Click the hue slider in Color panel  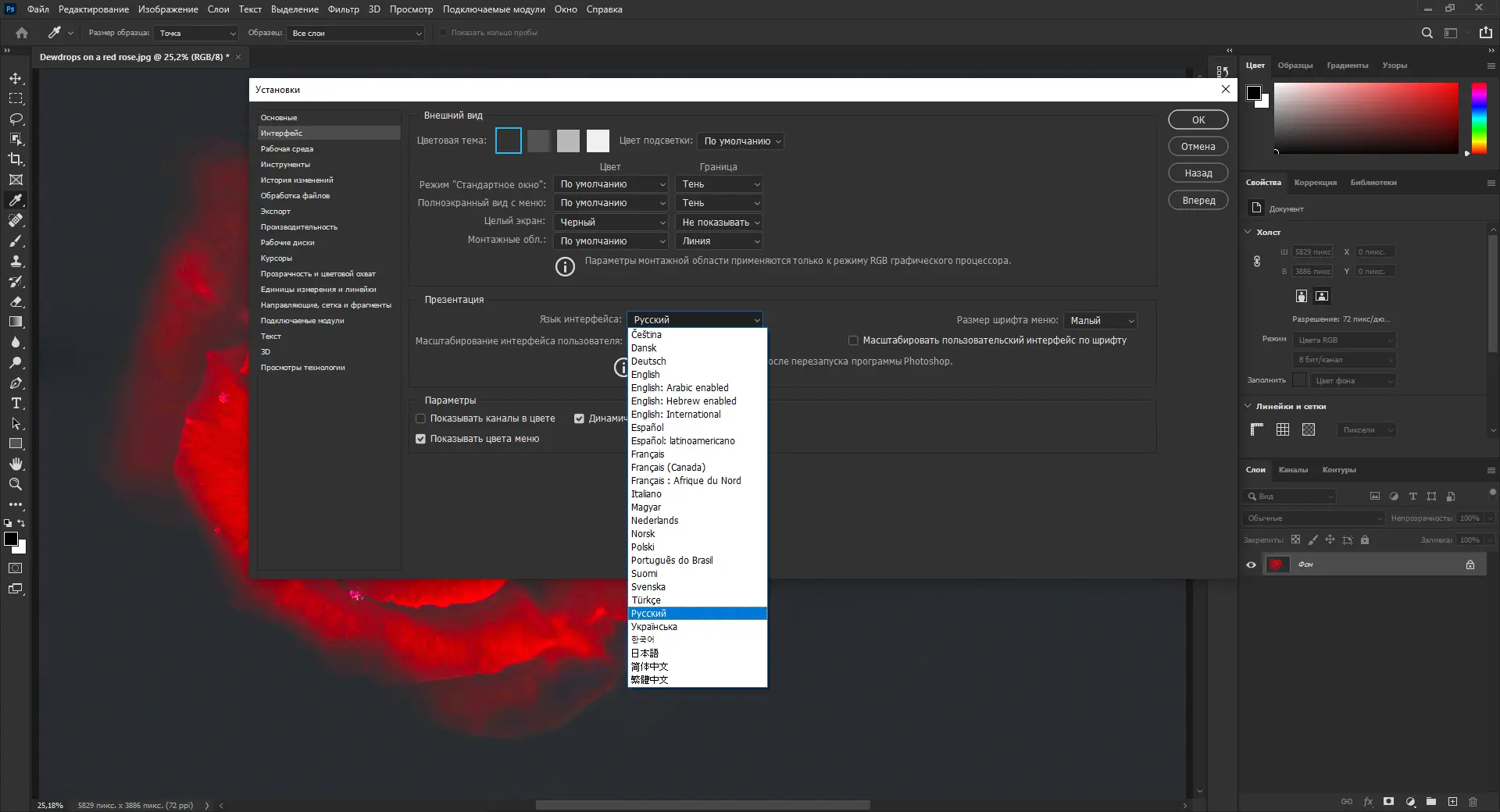tap(1478, 118)
